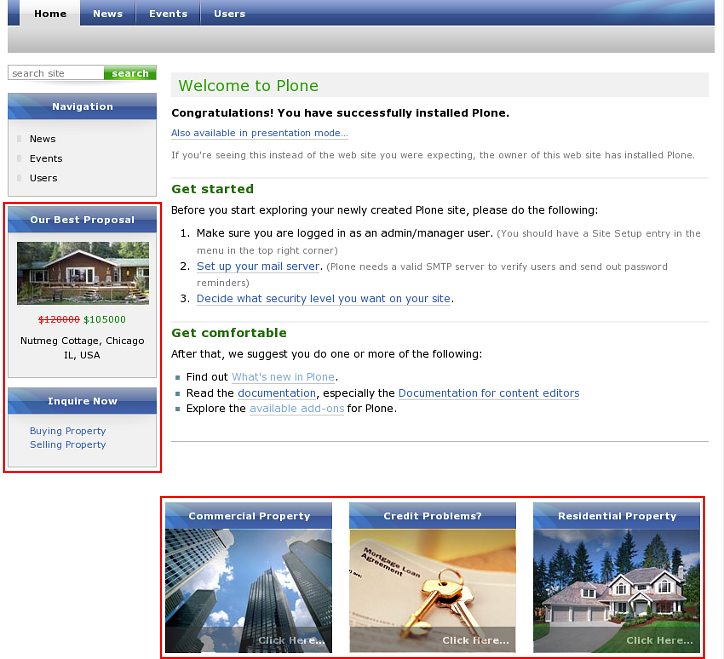Select News in the Navigation portlet

42,139
